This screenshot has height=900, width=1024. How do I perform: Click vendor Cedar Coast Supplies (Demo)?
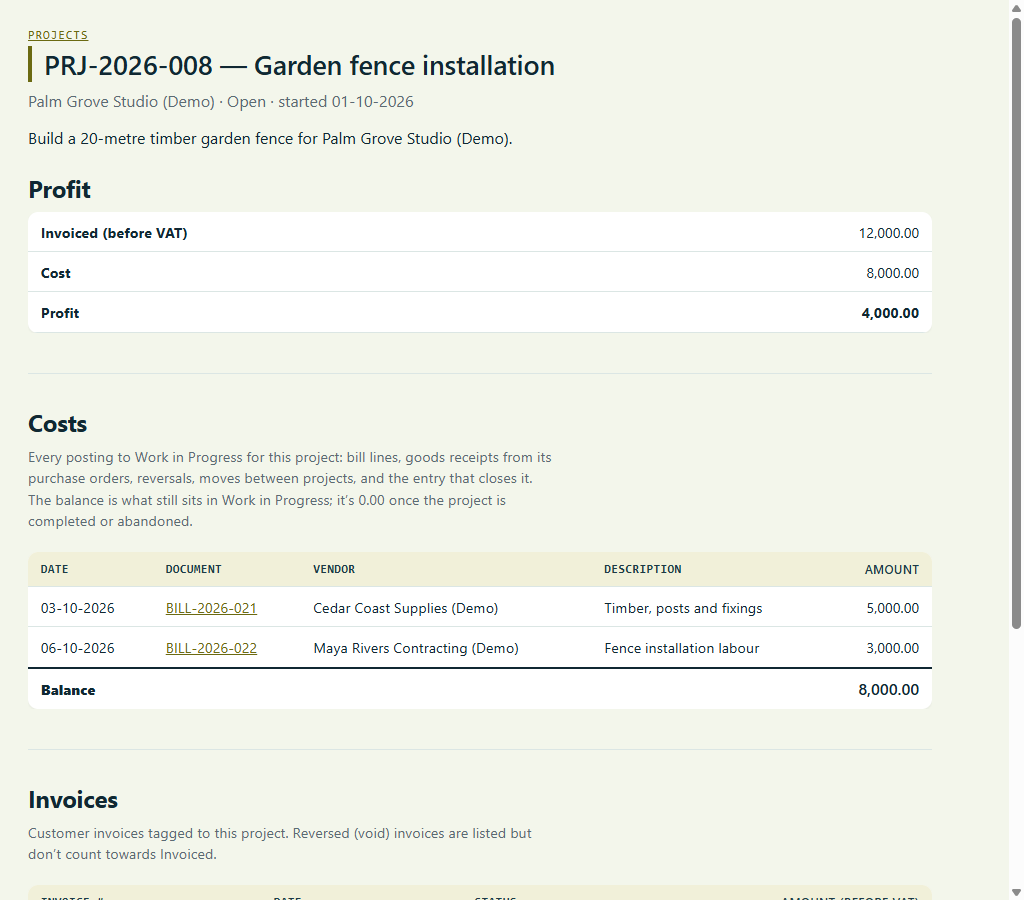(x=406, y=608)
